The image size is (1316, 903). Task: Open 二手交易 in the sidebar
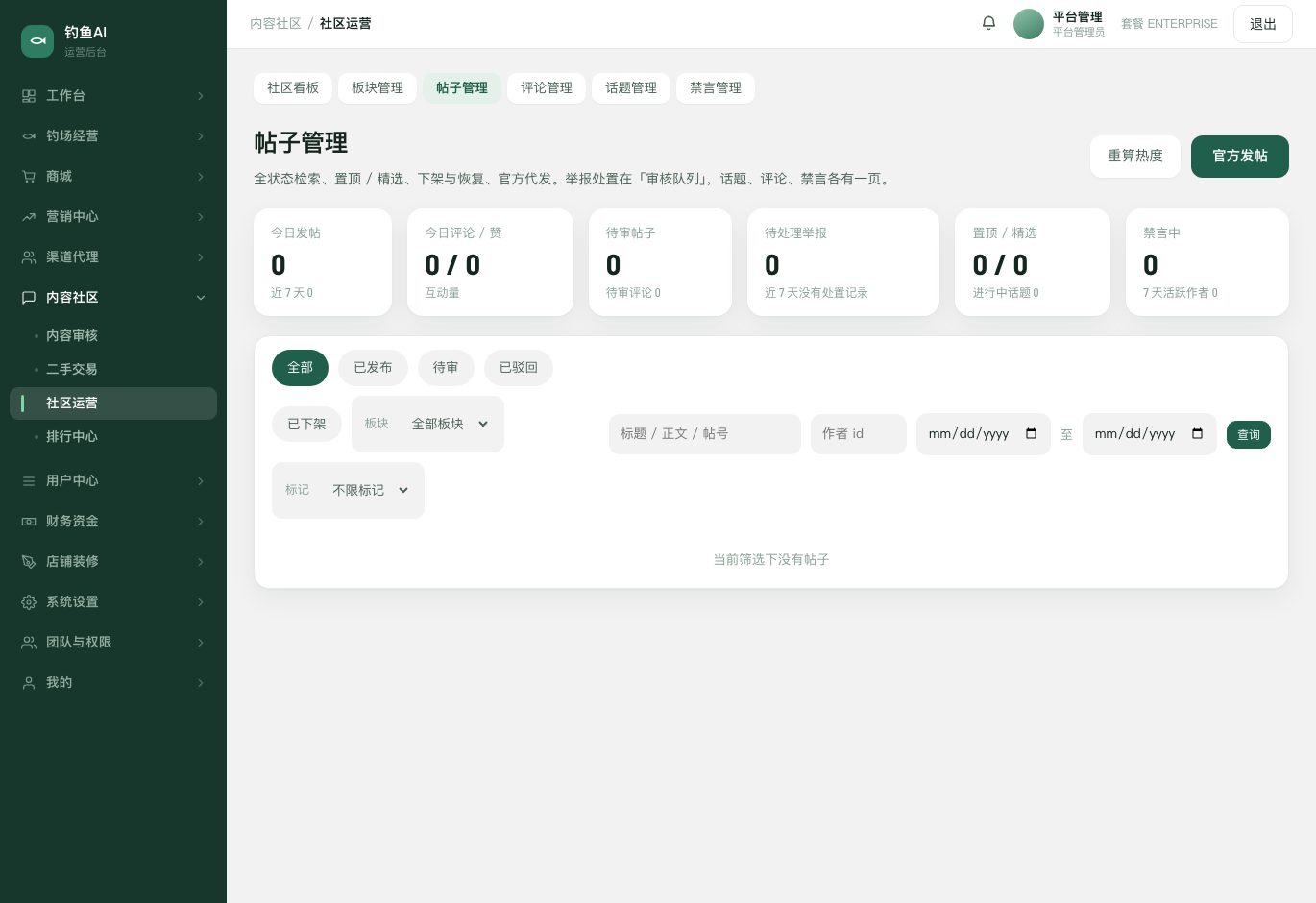tap(113, 370)
